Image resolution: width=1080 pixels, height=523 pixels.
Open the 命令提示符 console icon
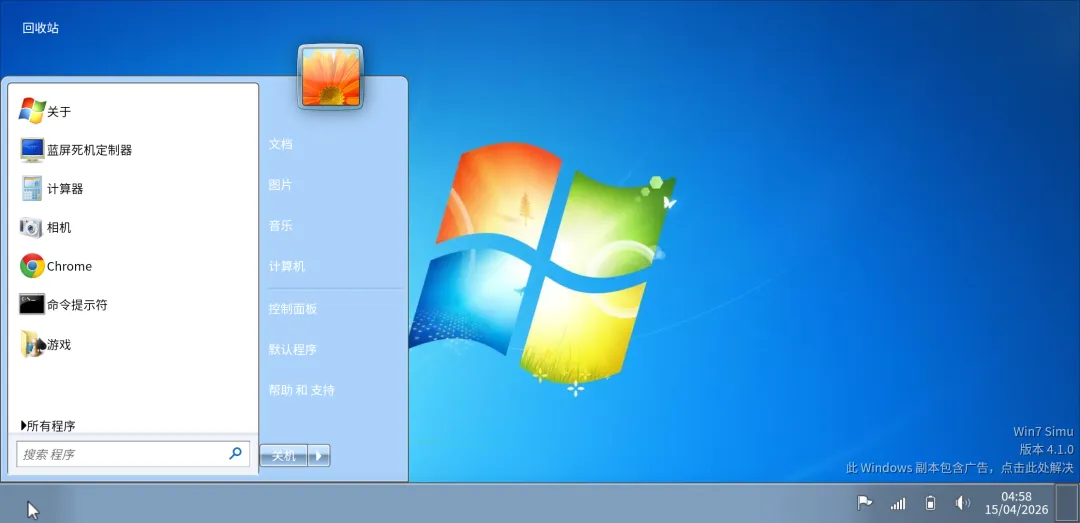tap(32, 305)
